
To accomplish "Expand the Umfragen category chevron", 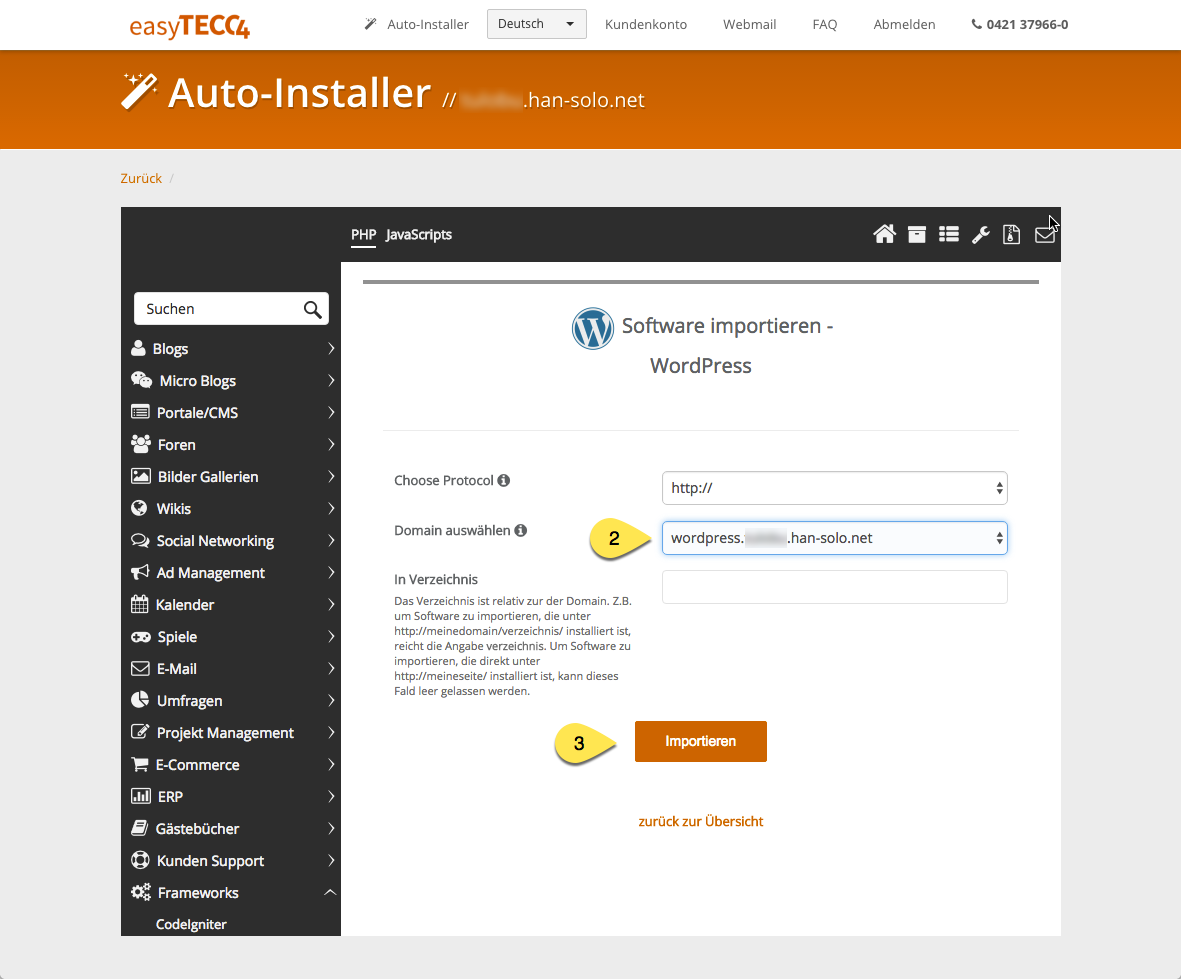I will (331, 700).
